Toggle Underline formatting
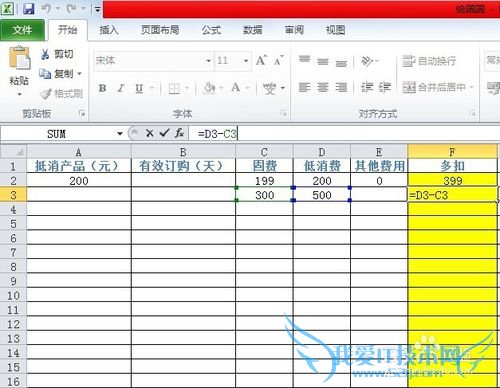 (139, 88)
